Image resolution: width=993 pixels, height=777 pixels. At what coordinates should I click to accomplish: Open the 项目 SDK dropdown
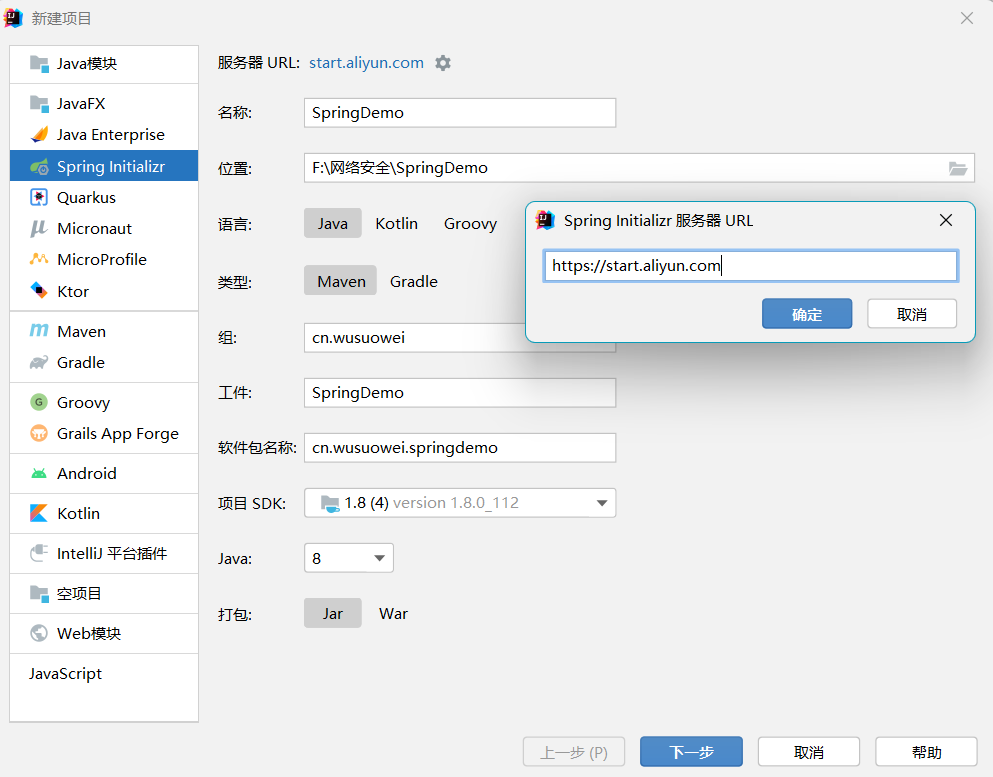460,503
